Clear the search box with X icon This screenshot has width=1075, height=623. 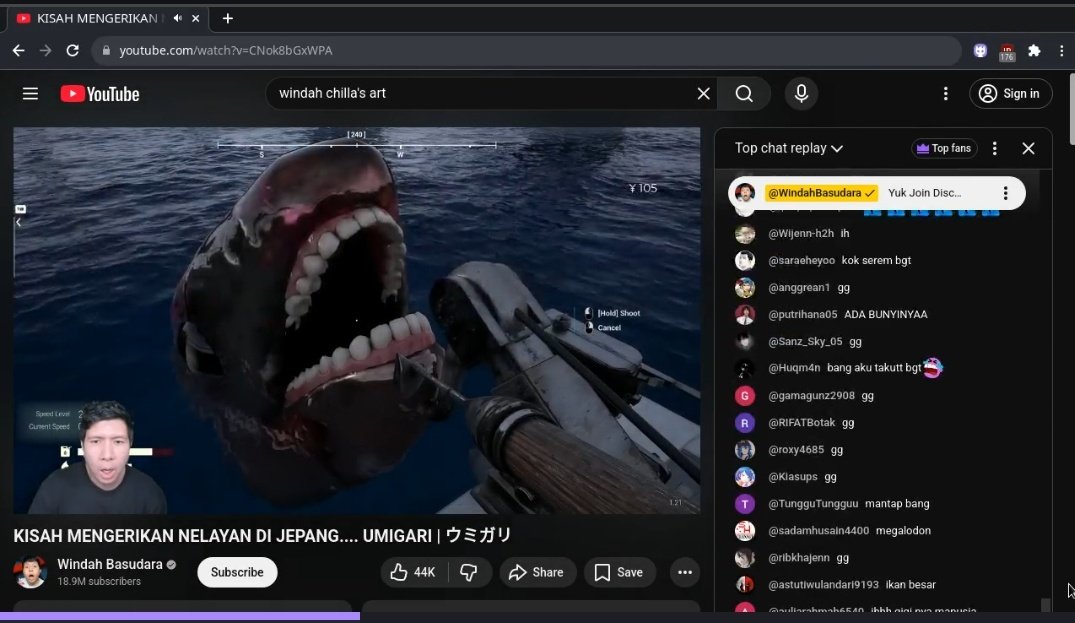point(703,93)
